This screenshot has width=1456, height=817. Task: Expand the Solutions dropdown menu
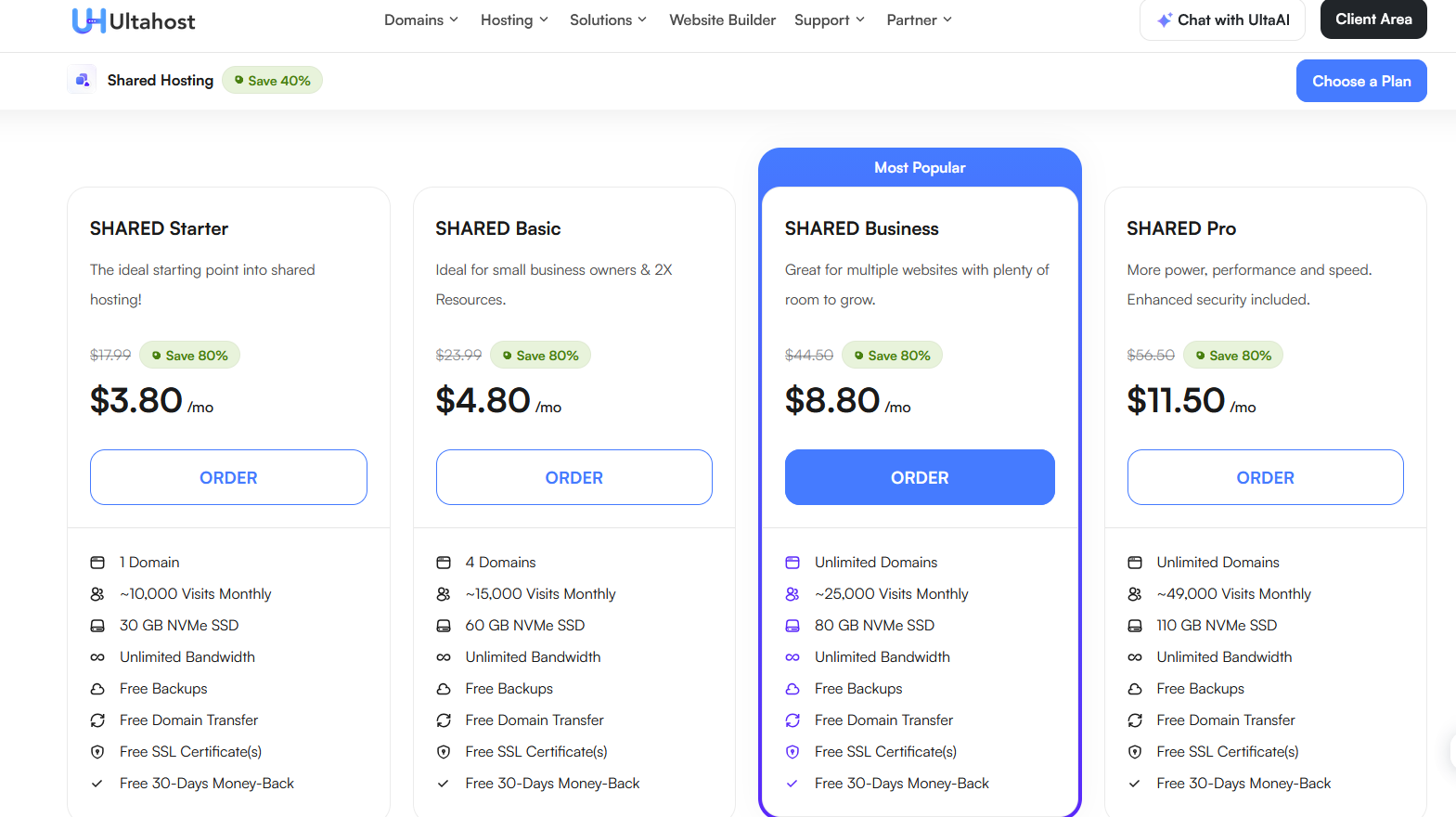[608, 19]
